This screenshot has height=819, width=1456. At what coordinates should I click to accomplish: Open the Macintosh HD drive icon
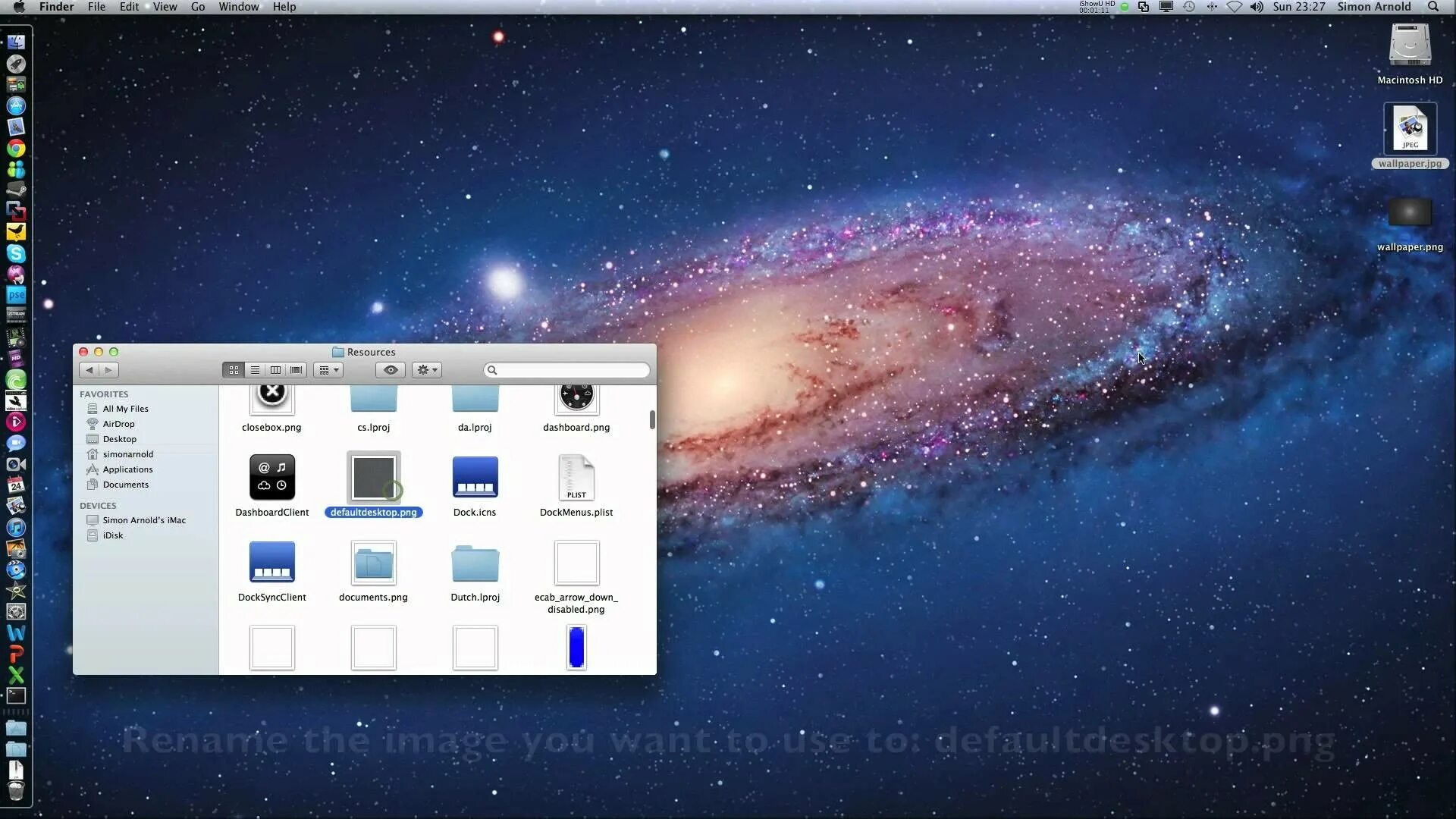coord(1410,45)
